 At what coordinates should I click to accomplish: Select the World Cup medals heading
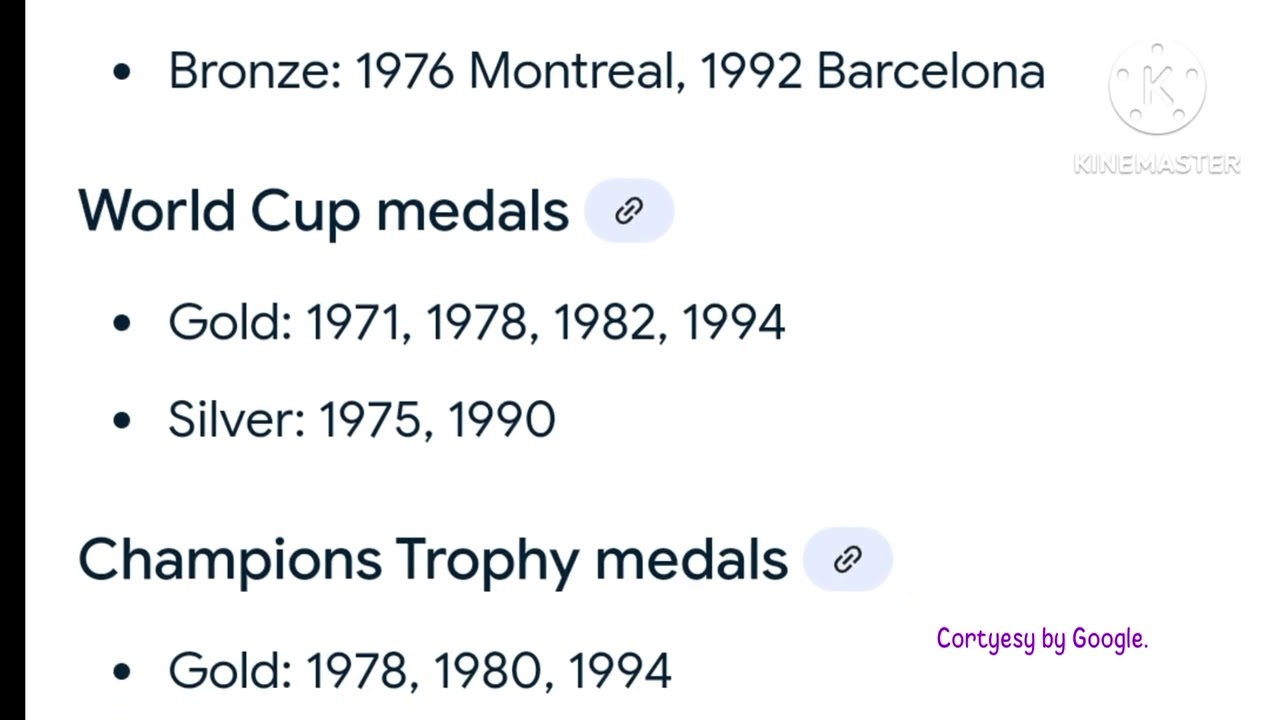pos(323,211)
